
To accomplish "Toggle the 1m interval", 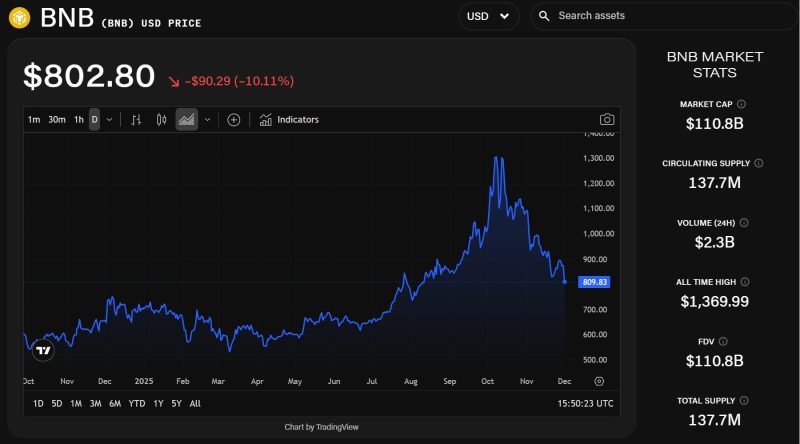I will coord(34,120).
